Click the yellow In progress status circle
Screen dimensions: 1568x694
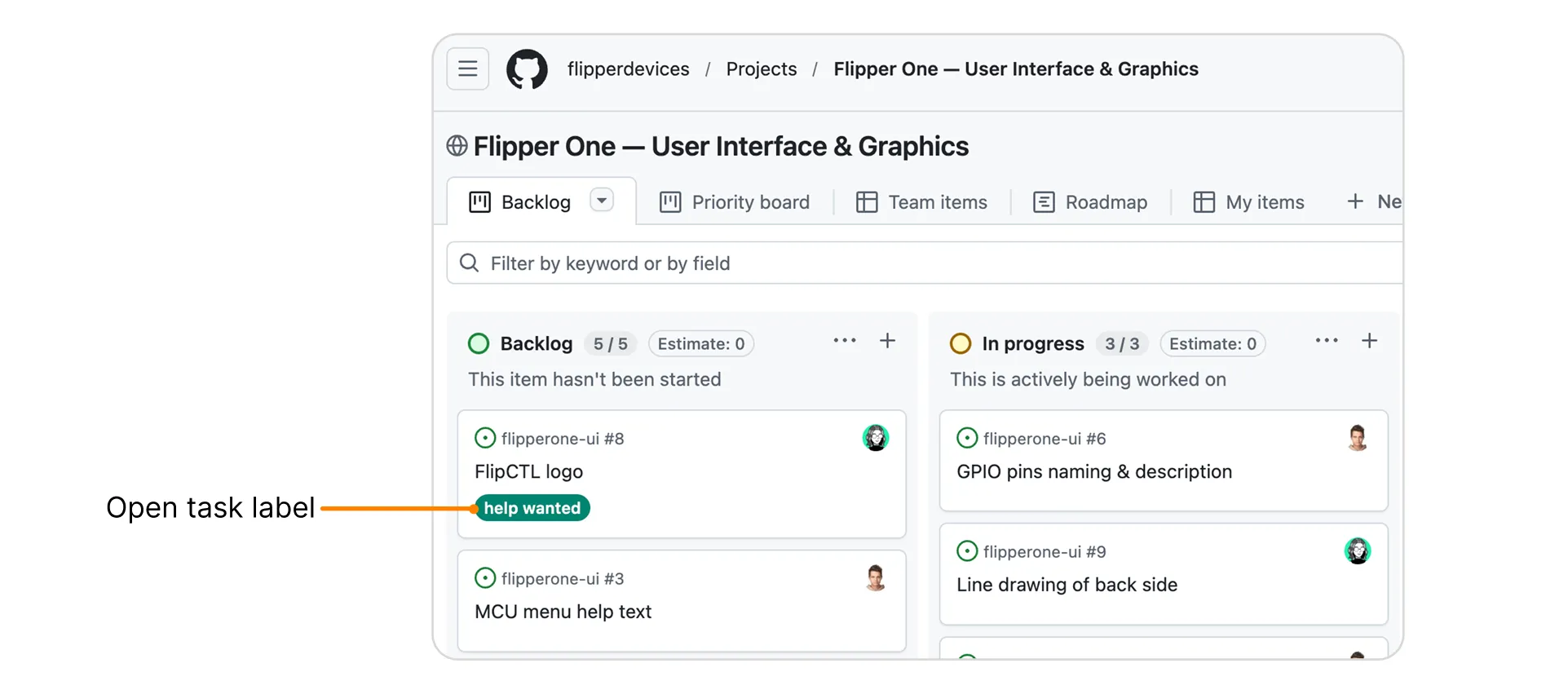[x=961, y=343]
